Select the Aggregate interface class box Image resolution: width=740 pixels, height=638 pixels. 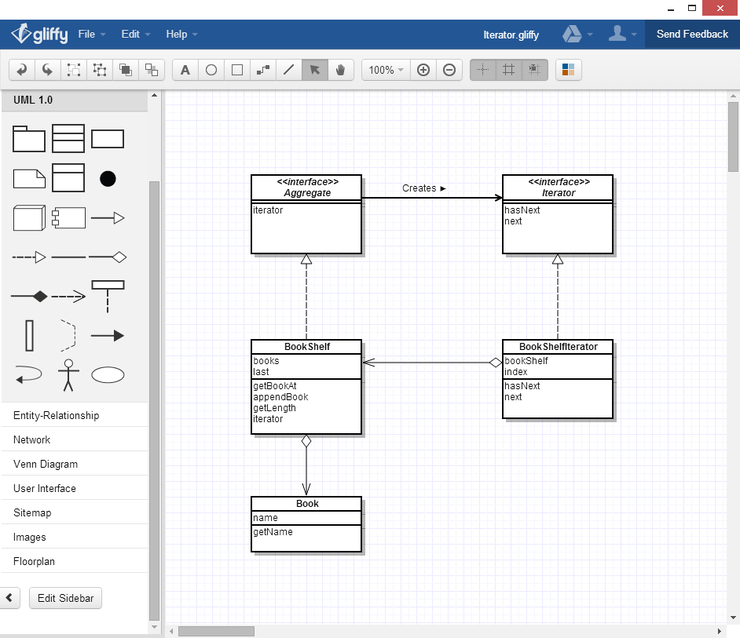point(306,214)
